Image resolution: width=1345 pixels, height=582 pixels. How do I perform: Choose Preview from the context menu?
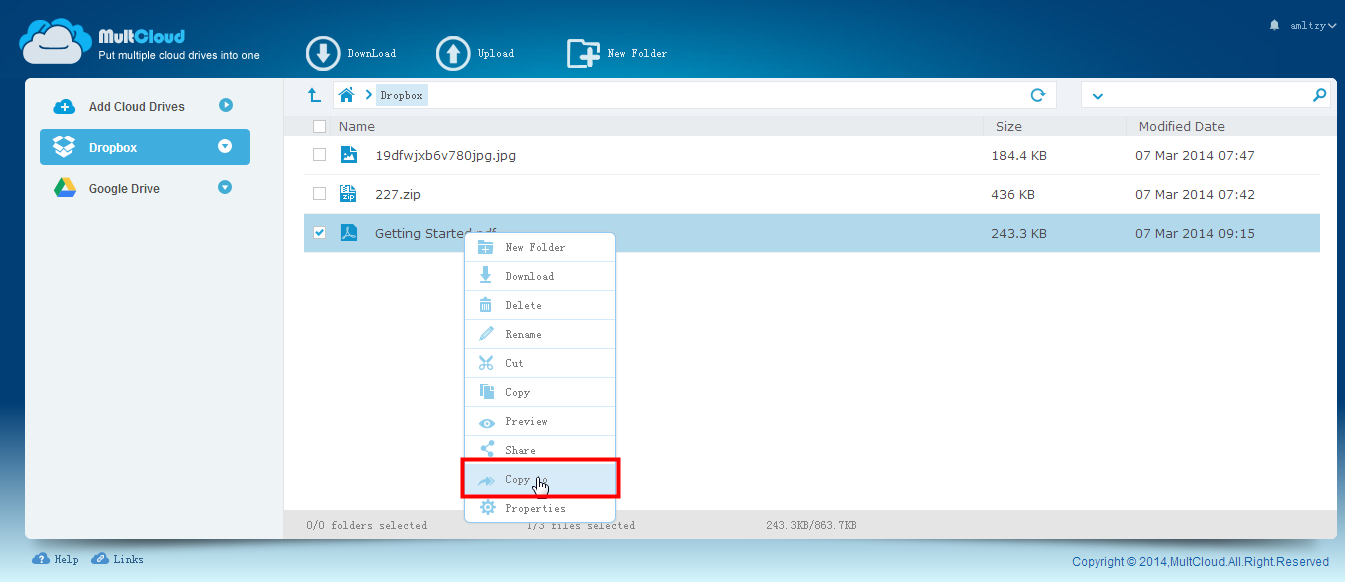(x=540, y=421)
